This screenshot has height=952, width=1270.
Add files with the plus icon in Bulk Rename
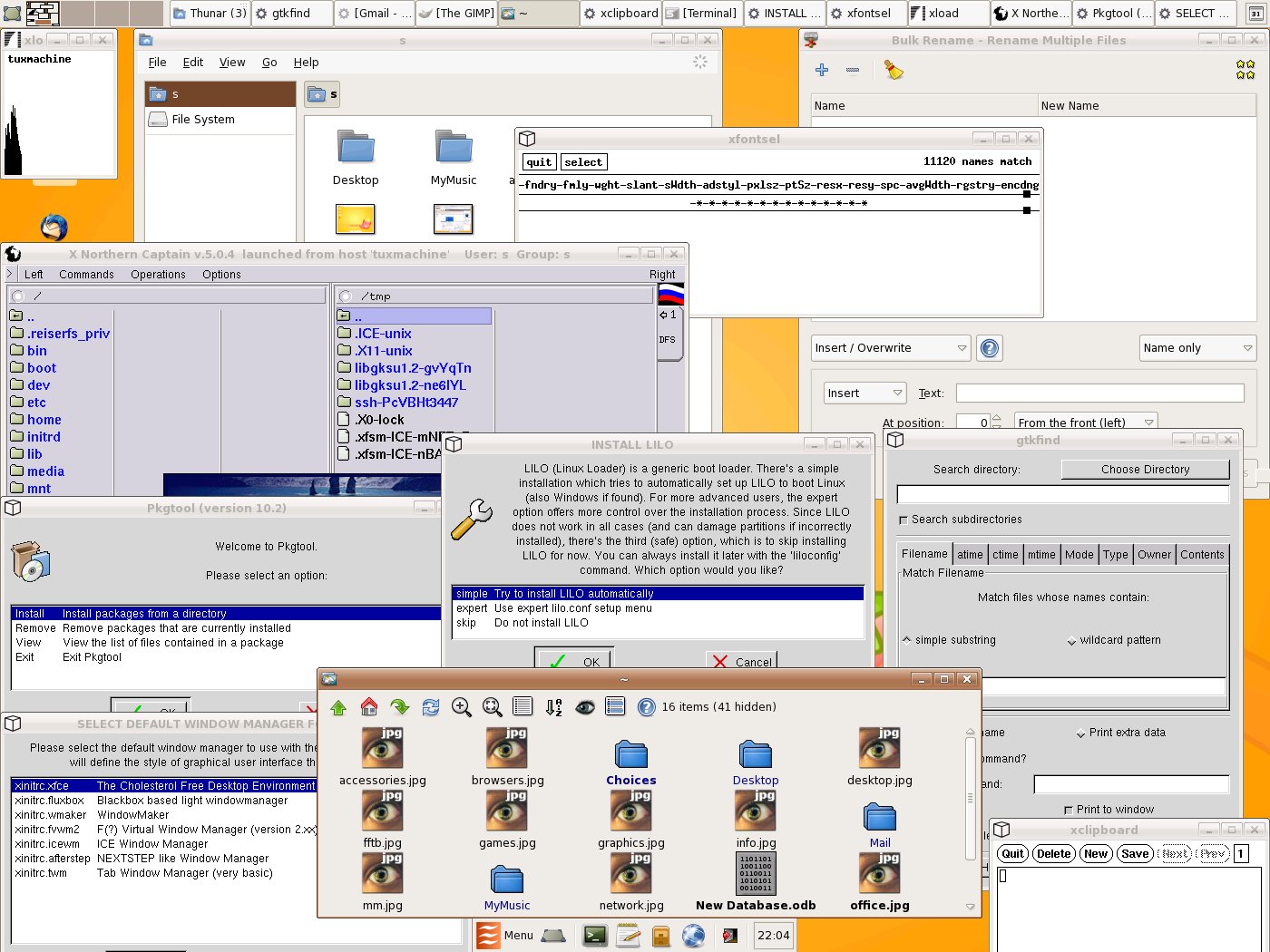[822, 70]
